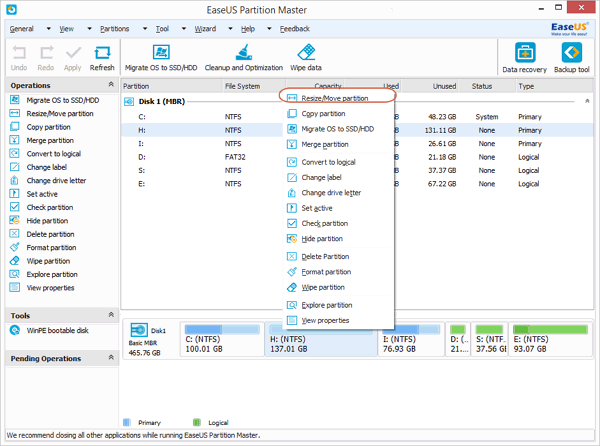Select Merge partition from context menu
Viewport: 600px width, 446px height.
tap(338, 144)
